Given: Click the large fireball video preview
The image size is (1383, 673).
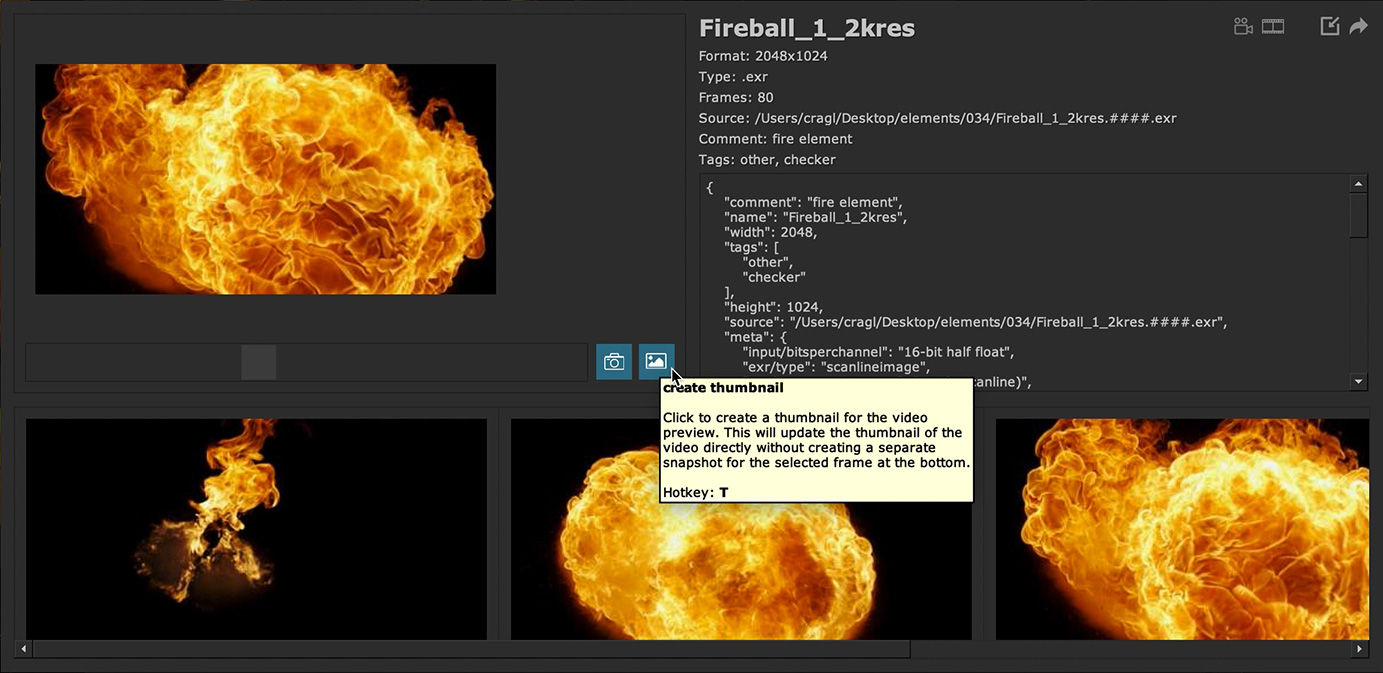Looking at the screenshot, I should pos(265,179).
